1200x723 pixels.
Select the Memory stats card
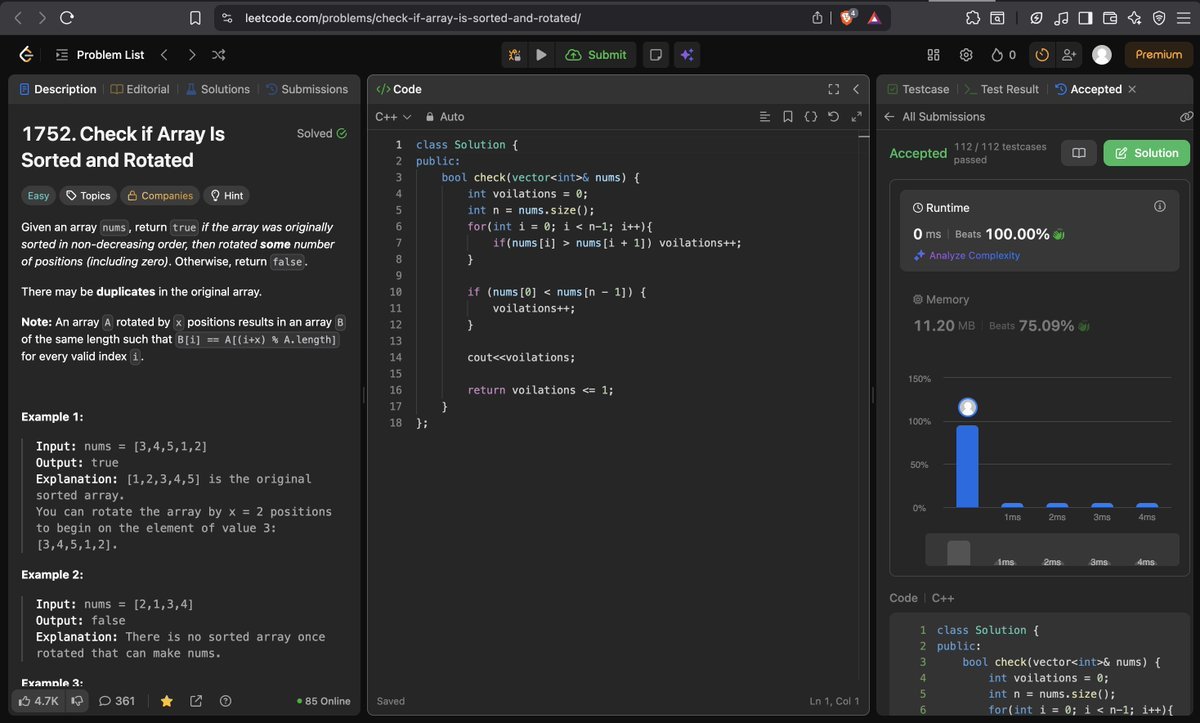click(x=1040, y=313)
